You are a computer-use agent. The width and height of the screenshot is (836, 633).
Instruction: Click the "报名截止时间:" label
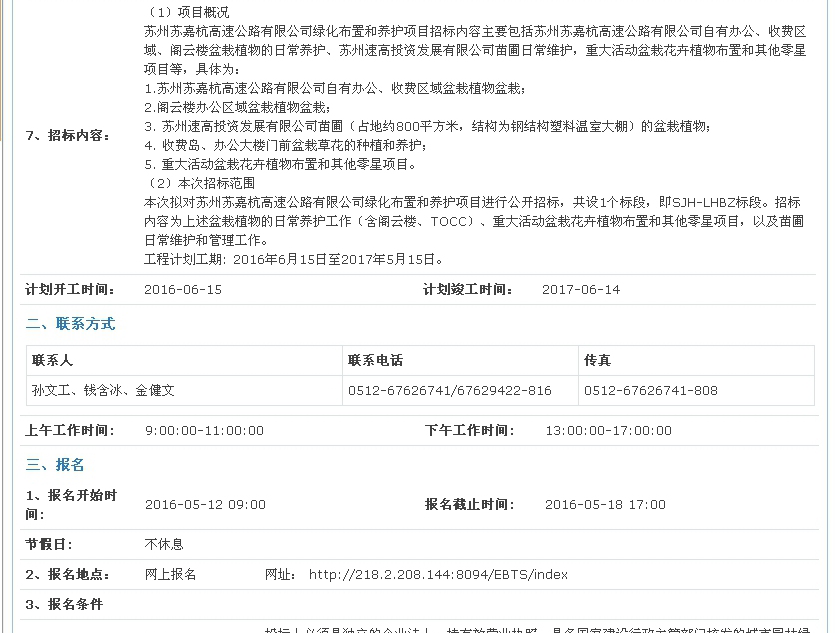[470, 504]
